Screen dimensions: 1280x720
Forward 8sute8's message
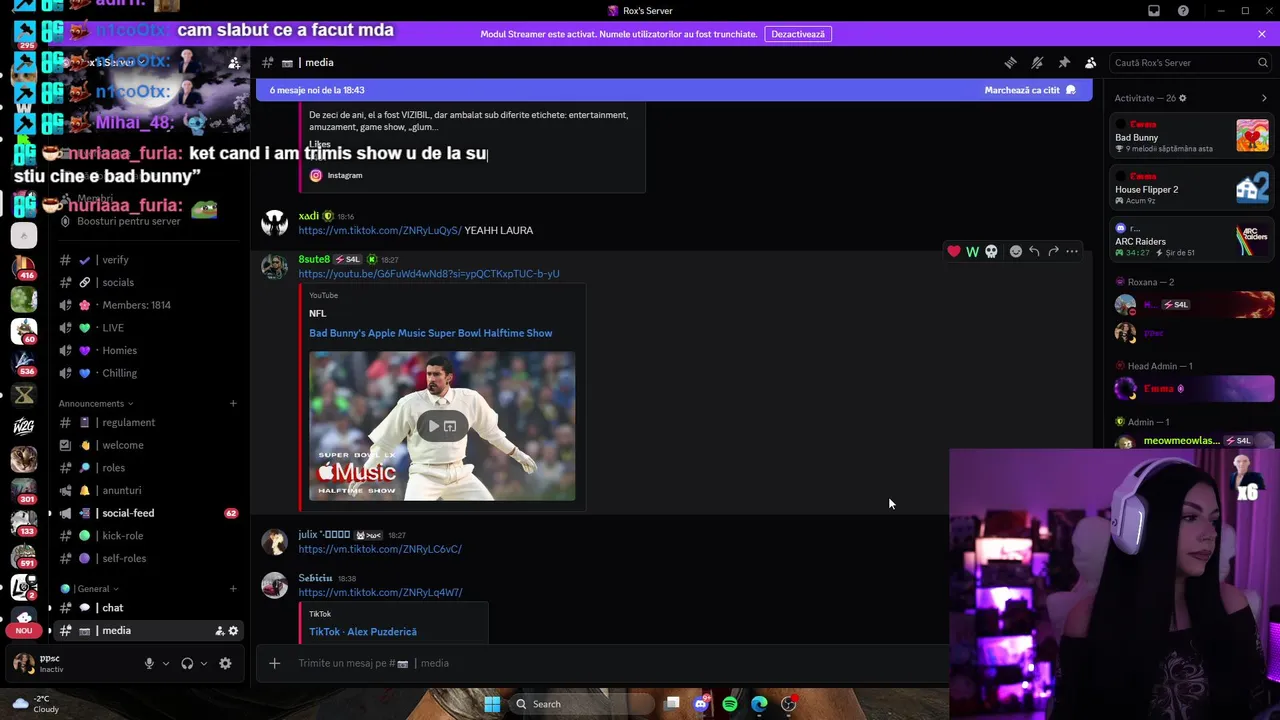(1053, 252)
